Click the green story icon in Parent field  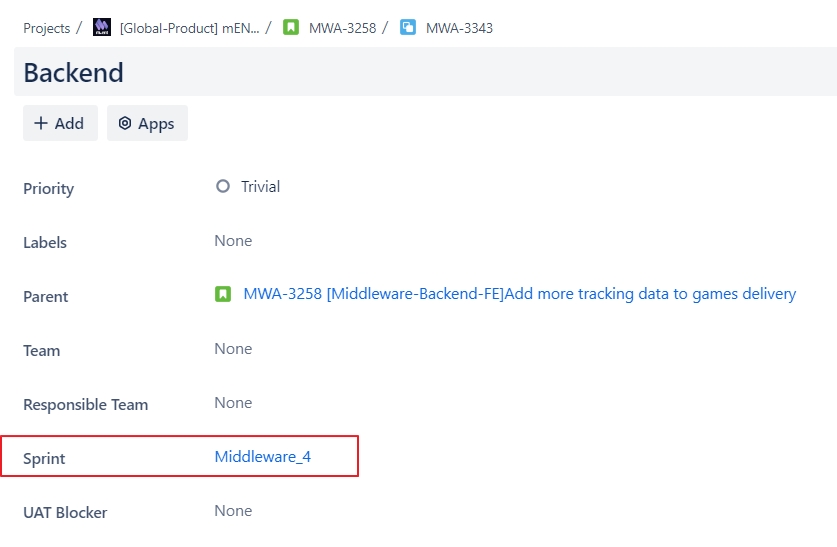point(223,294)
